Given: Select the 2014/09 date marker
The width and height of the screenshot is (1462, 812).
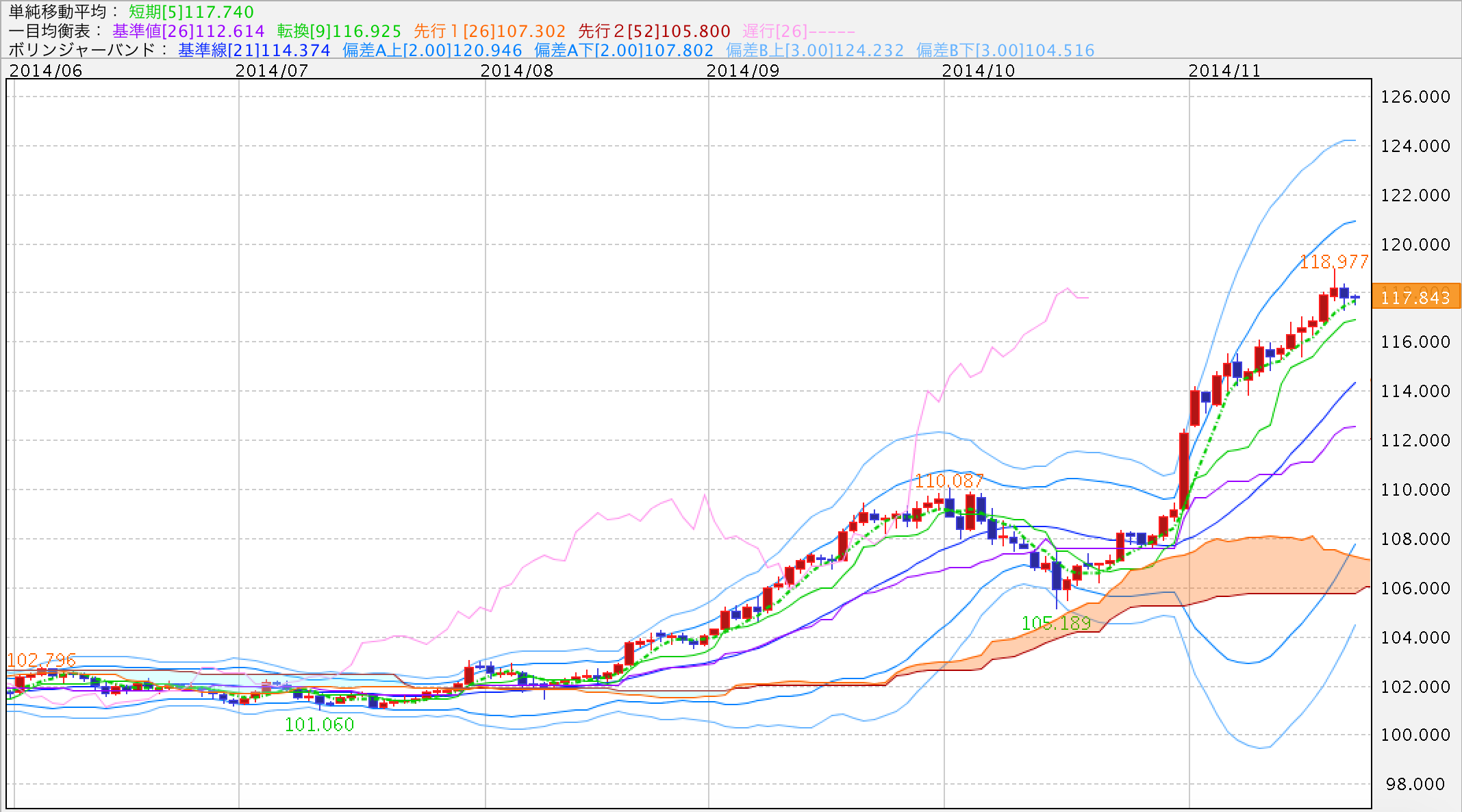Looking at the screenshot, I should coord(742,71).
